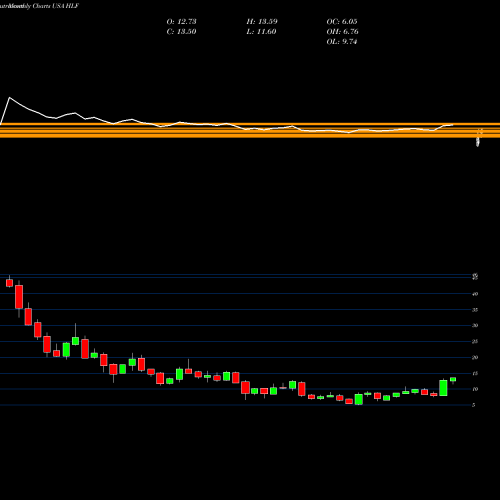Select the very first red candlestick

pyautogui.click(x=9, y=283)
